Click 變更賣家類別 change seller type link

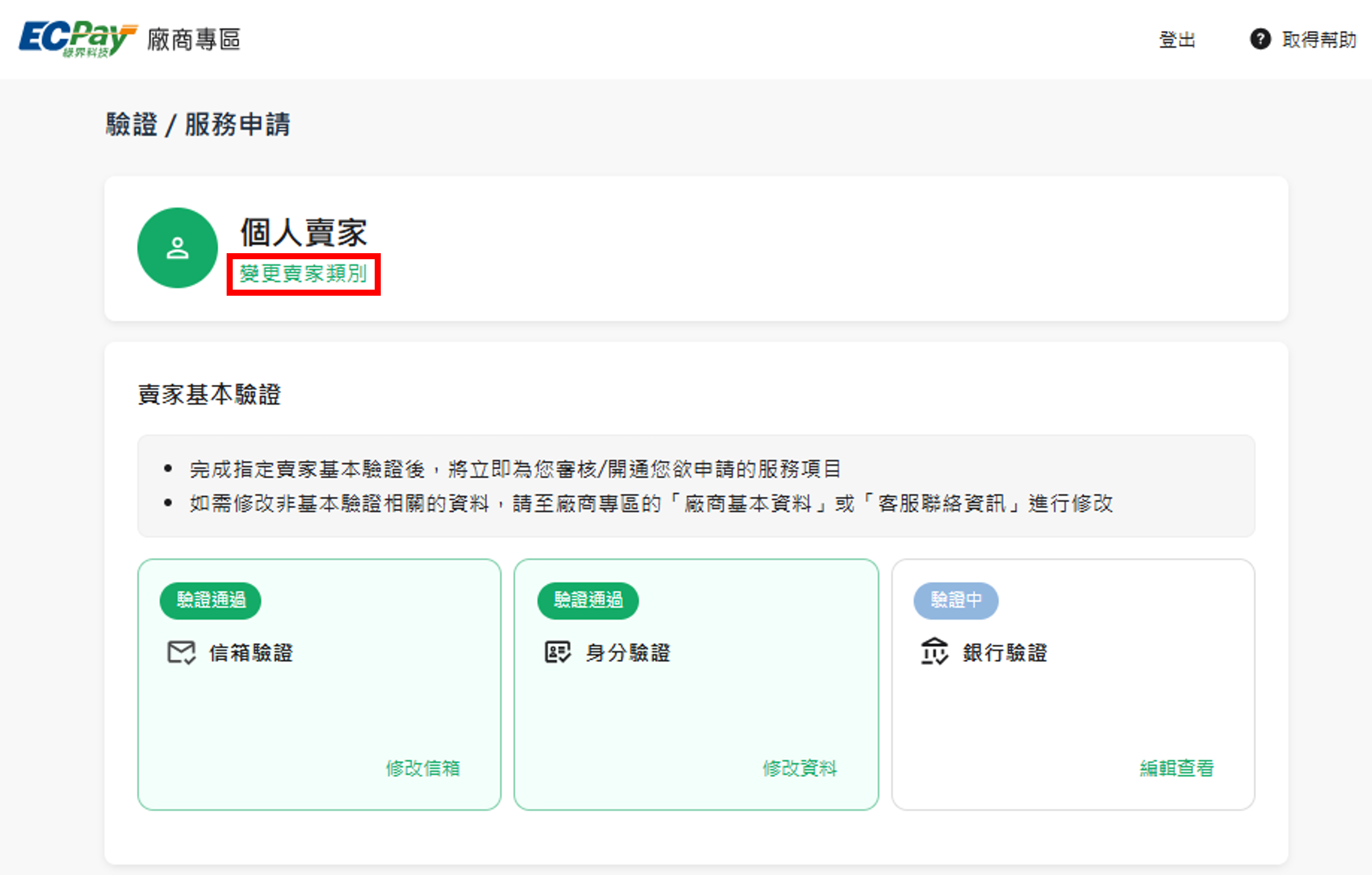[303, 274]
